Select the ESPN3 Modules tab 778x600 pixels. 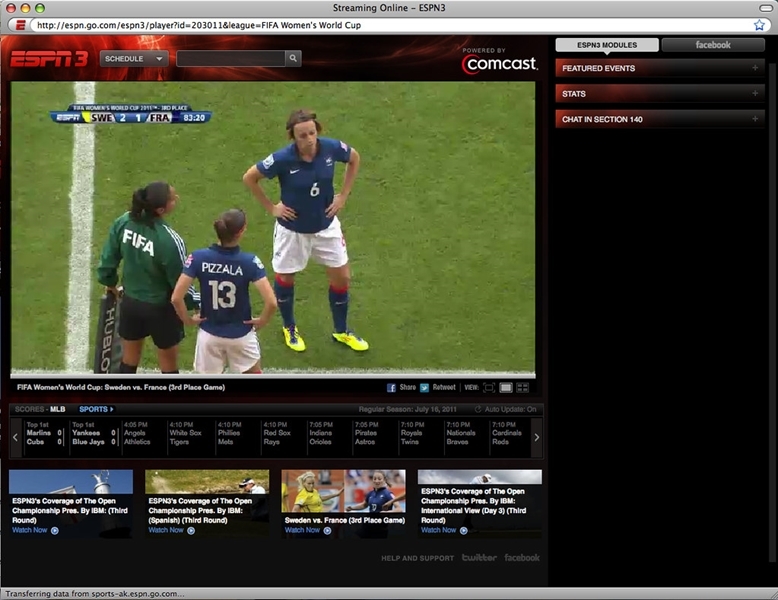(606, 45)
